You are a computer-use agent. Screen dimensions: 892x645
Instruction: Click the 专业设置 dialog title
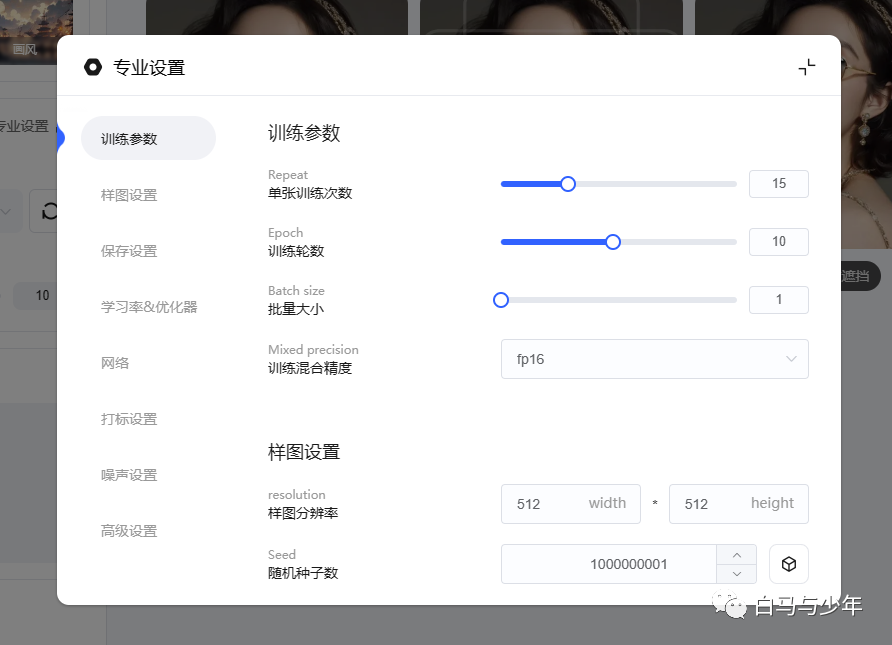[149, 68]
